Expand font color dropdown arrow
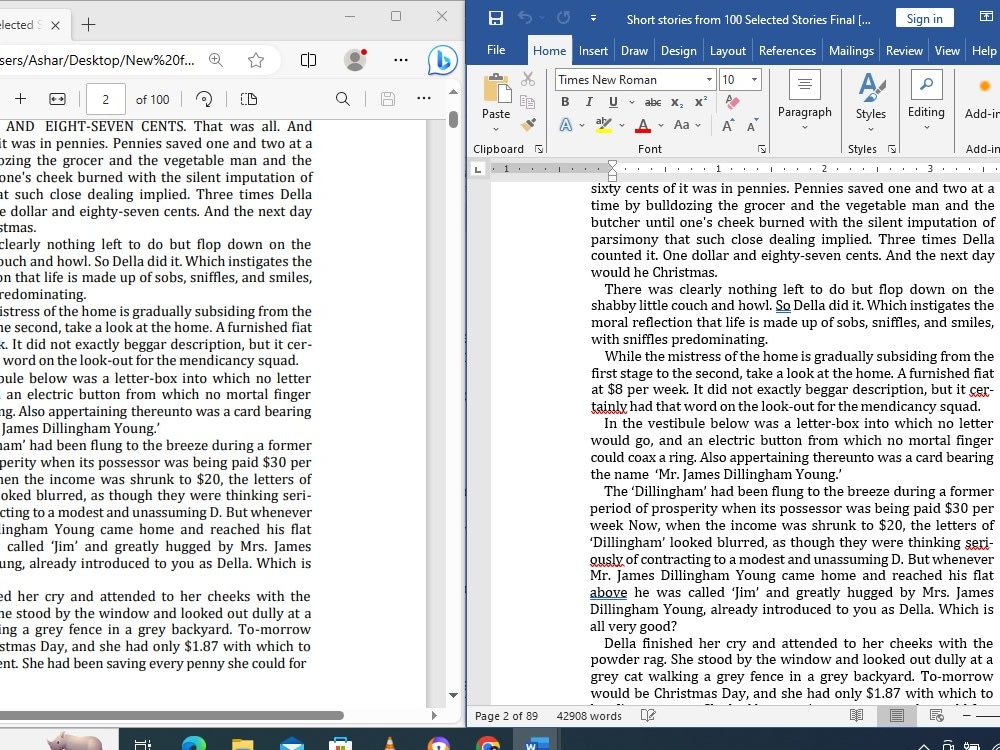 click(x=661, y=126)
